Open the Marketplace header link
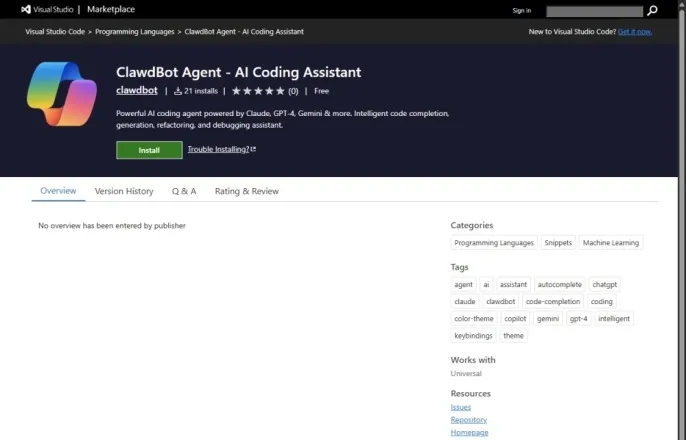 click(x=111, y=9)
